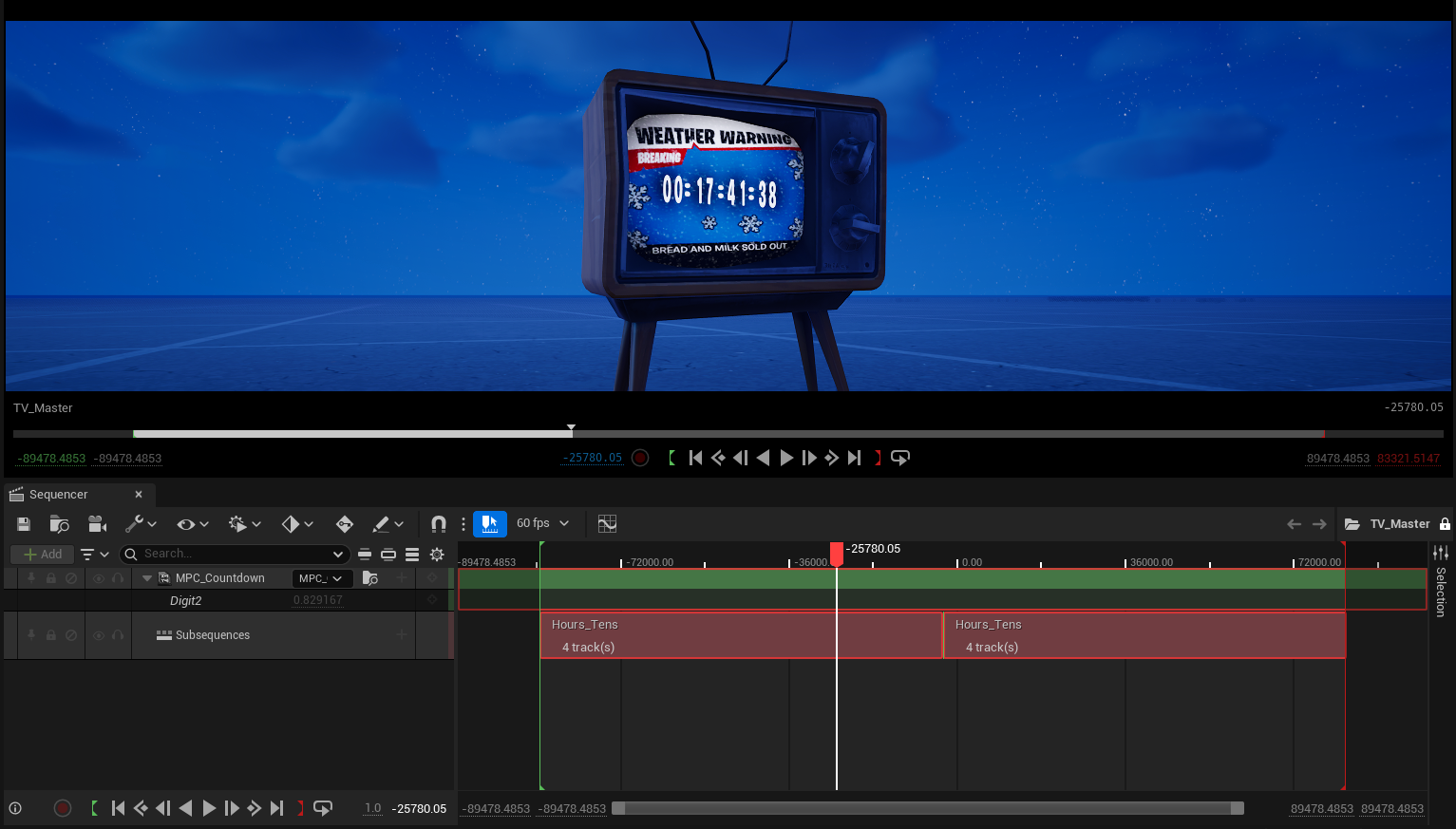Open the TV_Master breadcrumb link
The height and width of the screenshot is (829, 1456).
tap(1400, 523)
